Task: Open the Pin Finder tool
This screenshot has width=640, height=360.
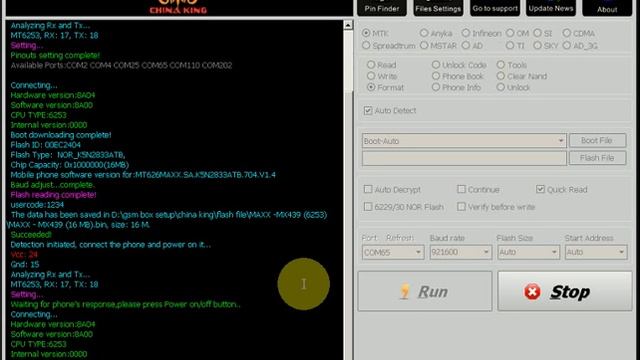Action: 382,8
